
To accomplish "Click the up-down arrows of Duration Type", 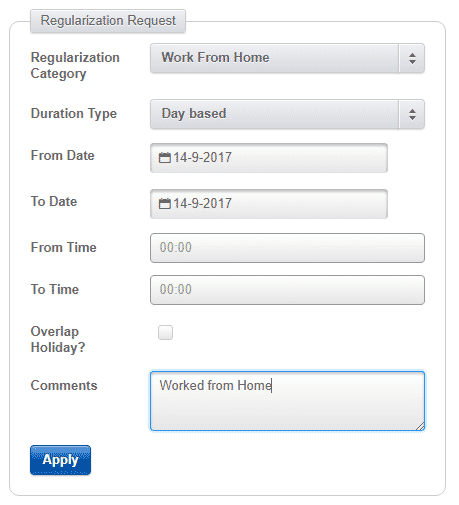I will point(412,114).
